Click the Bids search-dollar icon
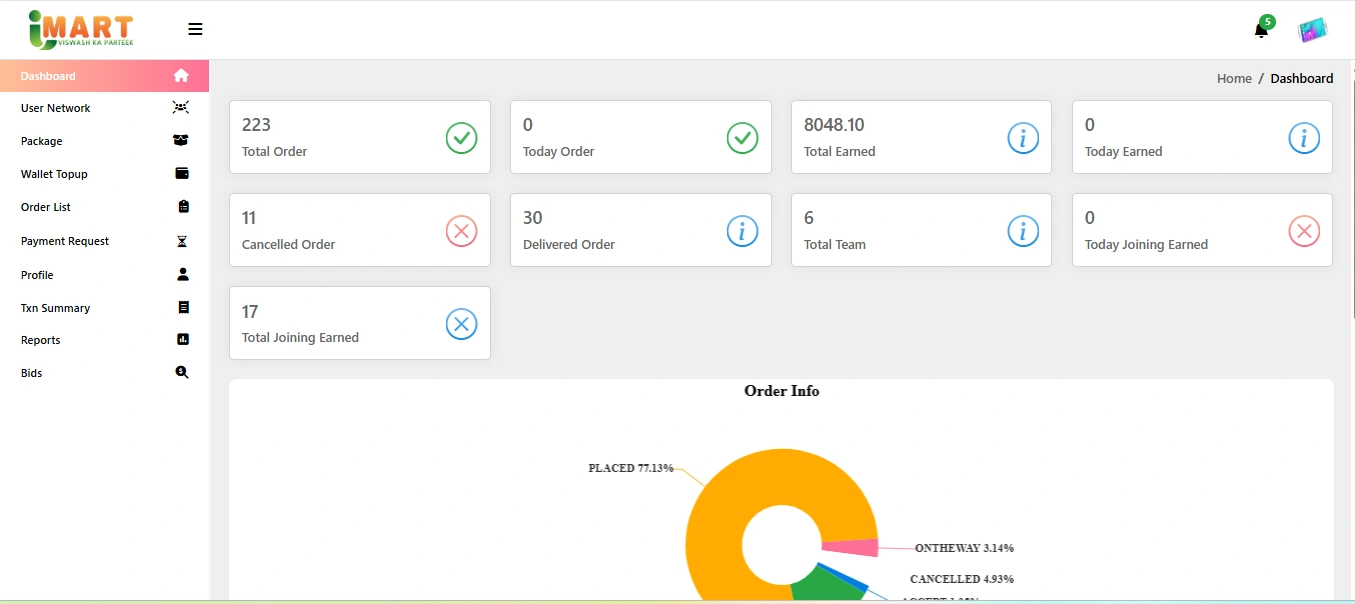This screenshot has height=604, width=1355. [x=182, y=372]
